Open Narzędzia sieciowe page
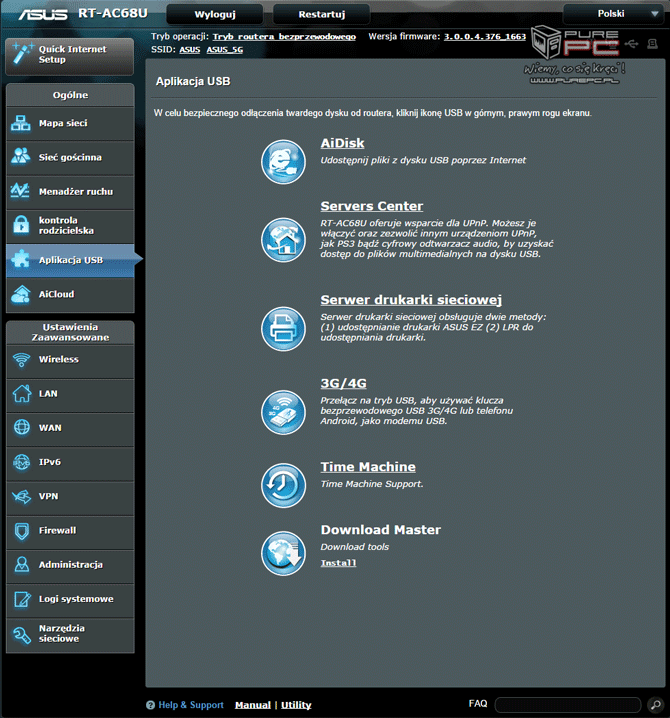 tap(70, 634)
